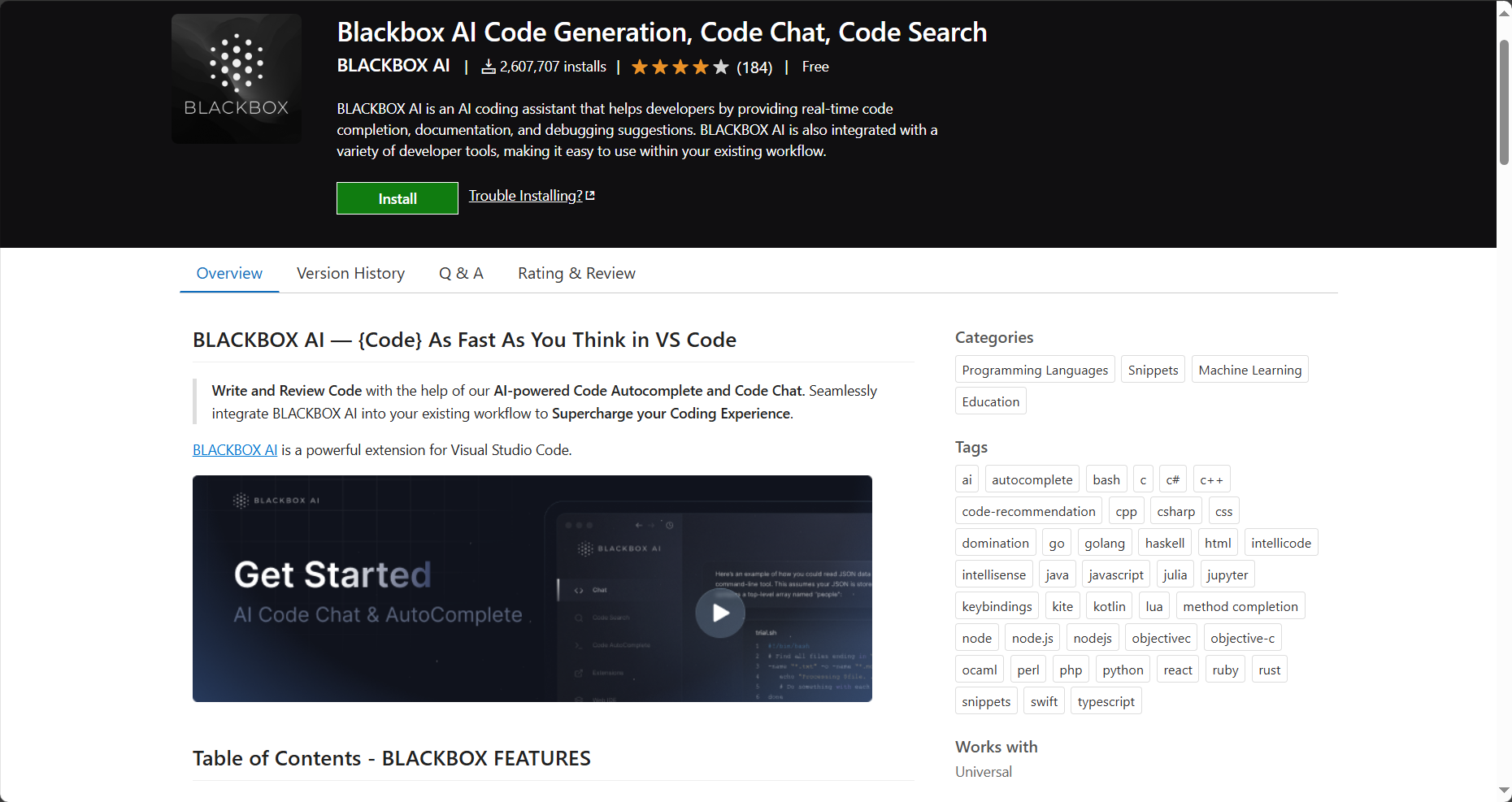Open the Rating & Review tab
1512x802 pixels.
point(577,273)
